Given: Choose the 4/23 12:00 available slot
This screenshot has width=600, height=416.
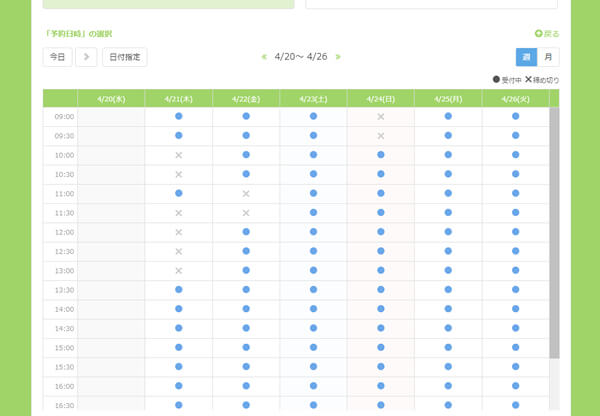Looking at the screenshot, I should [x=313, y=232].
